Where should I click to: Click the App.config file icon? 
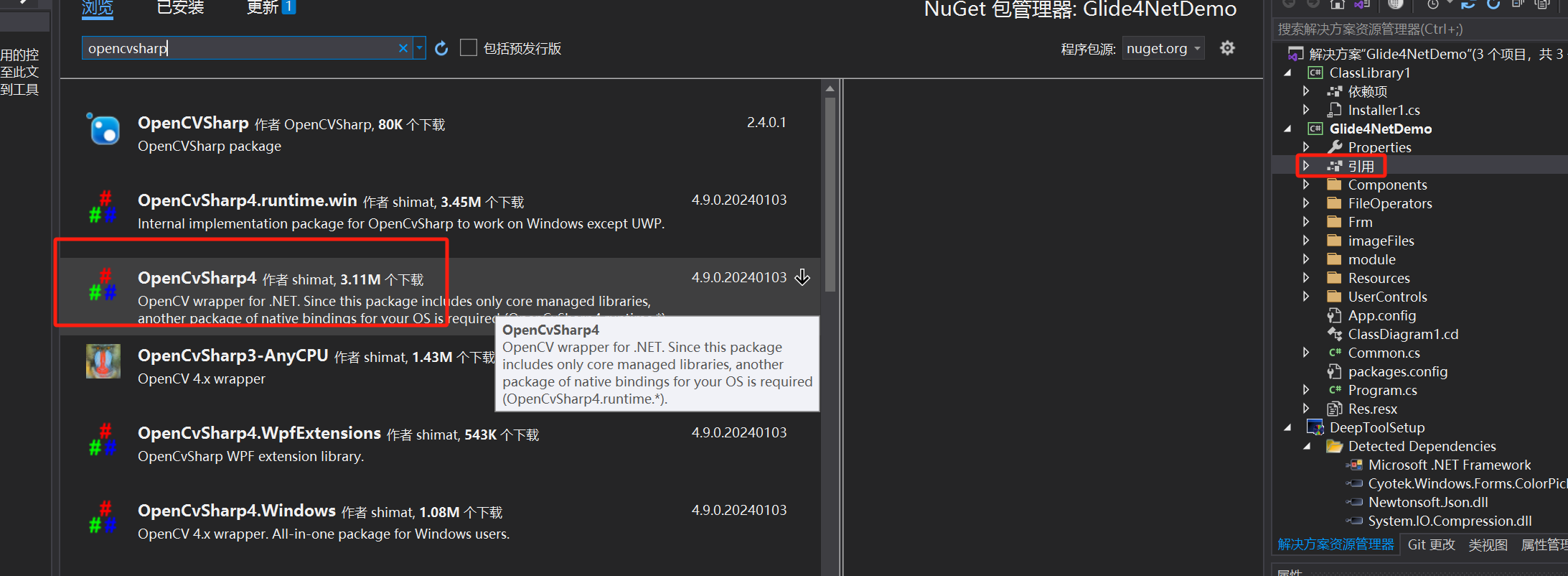[1335, 315]
